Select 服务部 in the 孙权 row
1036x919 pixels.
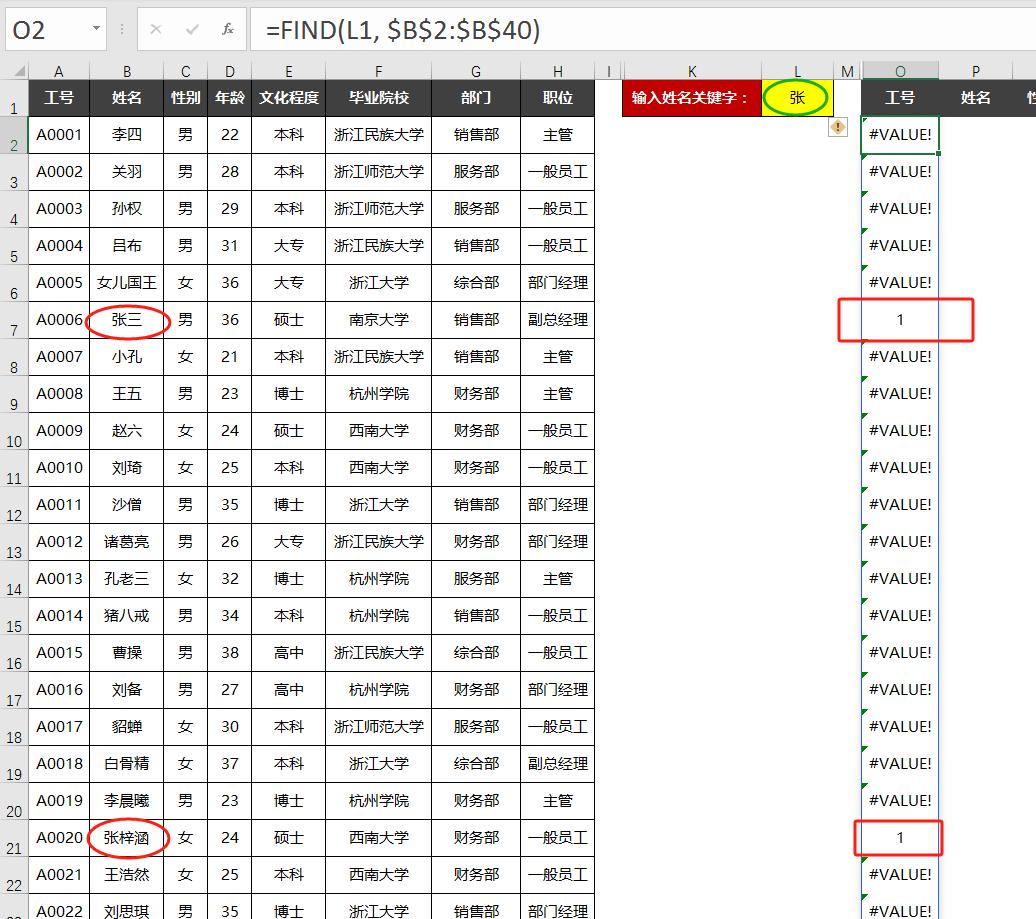tap(476, 209)
